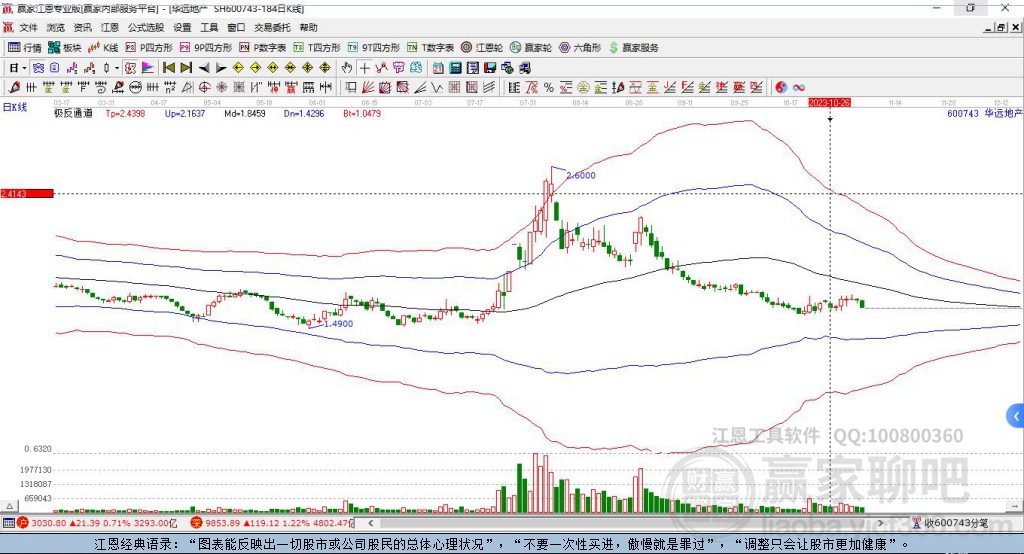Click the blue side-panel collapse arrow
1024x554 pixels.
click(x=1016, y=416)
